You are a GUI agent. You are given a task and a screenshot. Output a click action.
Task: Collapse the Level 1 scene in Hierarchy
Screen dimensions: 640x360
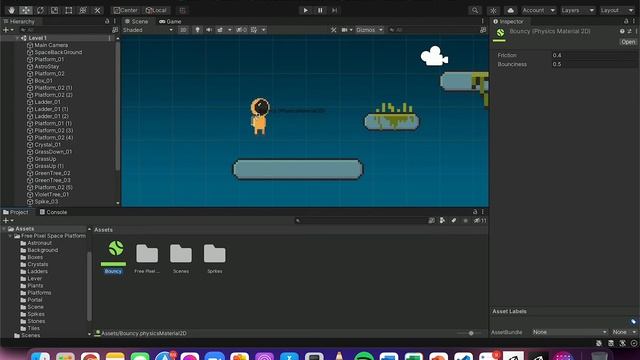18,38
